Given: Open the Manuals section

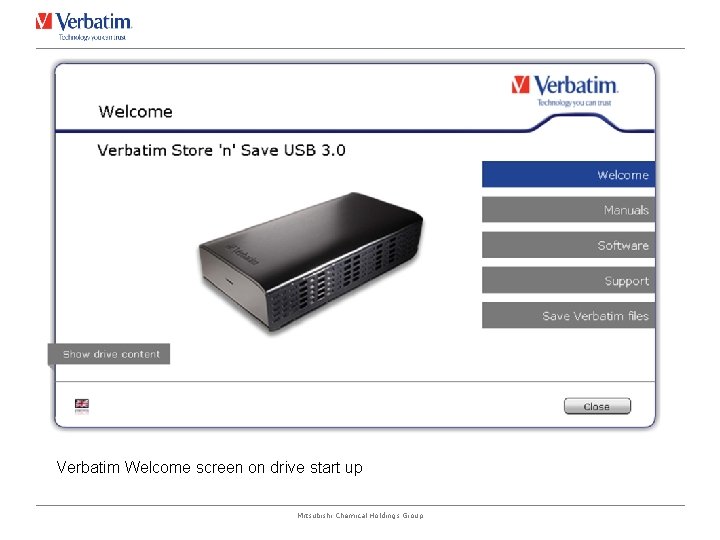Looking at the screenshot, I should (x=568, y=210).
